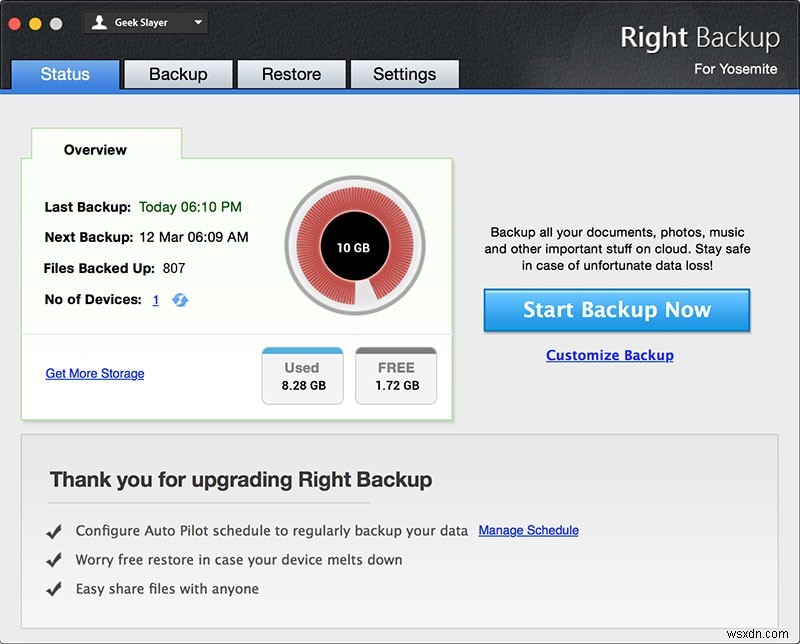Open the Restore tab
This screenshot has height=644, width=800.
(290, 74)
